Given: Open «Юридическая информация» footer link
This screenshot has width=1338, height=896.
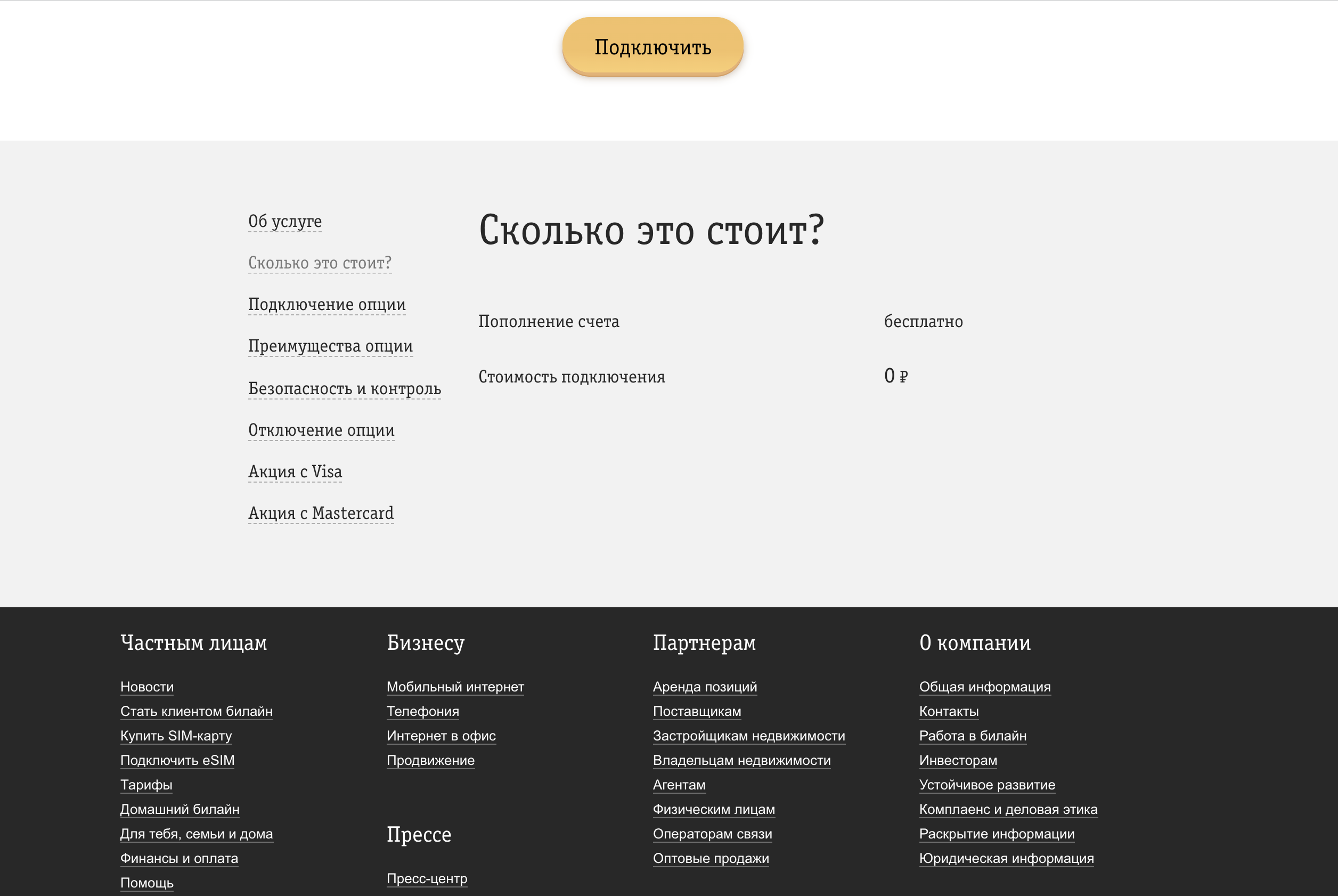Looking at the screenshot, I should (x=1007, y=858).
